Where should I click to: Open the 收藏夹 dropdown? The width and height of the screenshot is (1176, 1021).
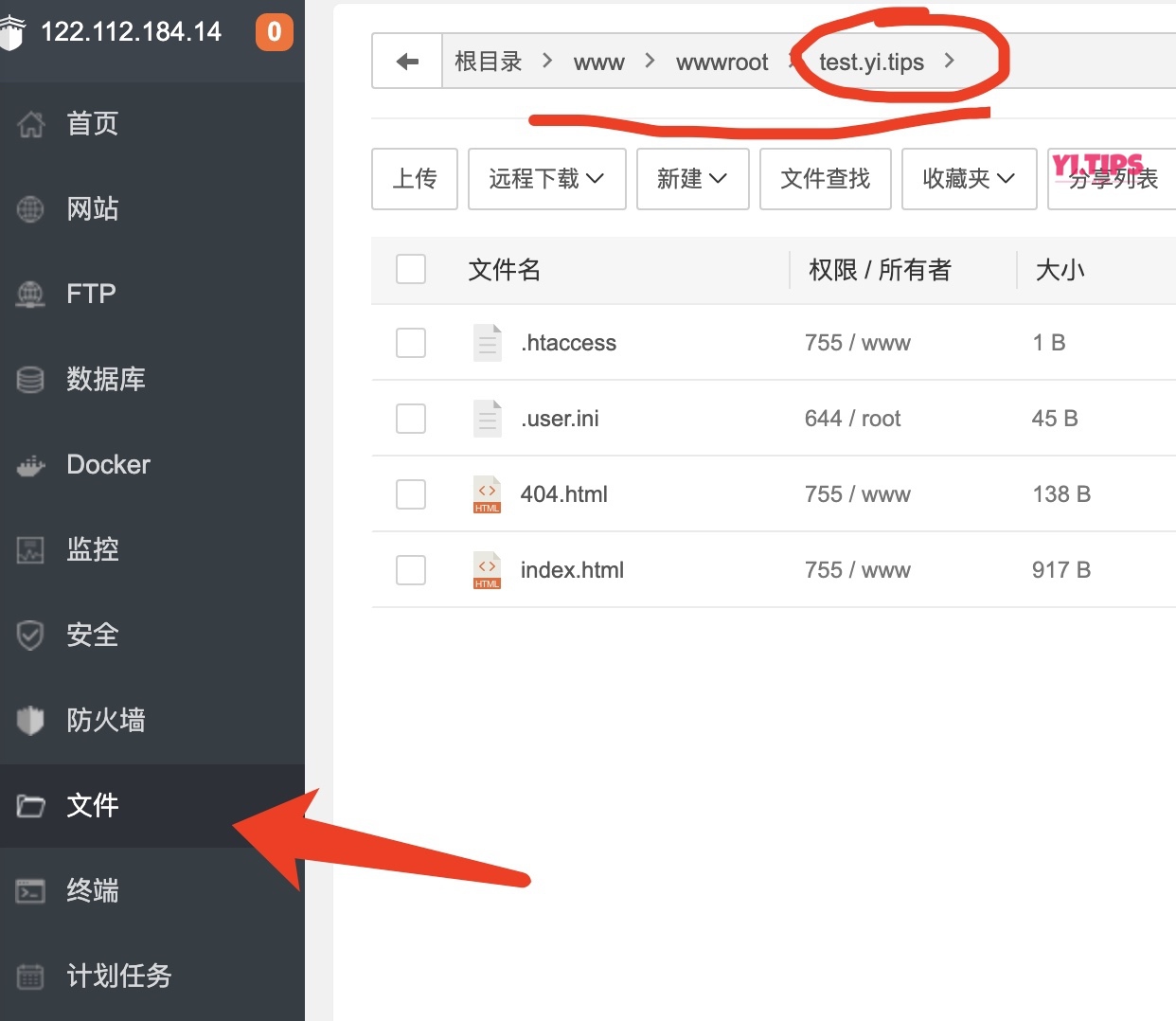click(x=970, y=179)
